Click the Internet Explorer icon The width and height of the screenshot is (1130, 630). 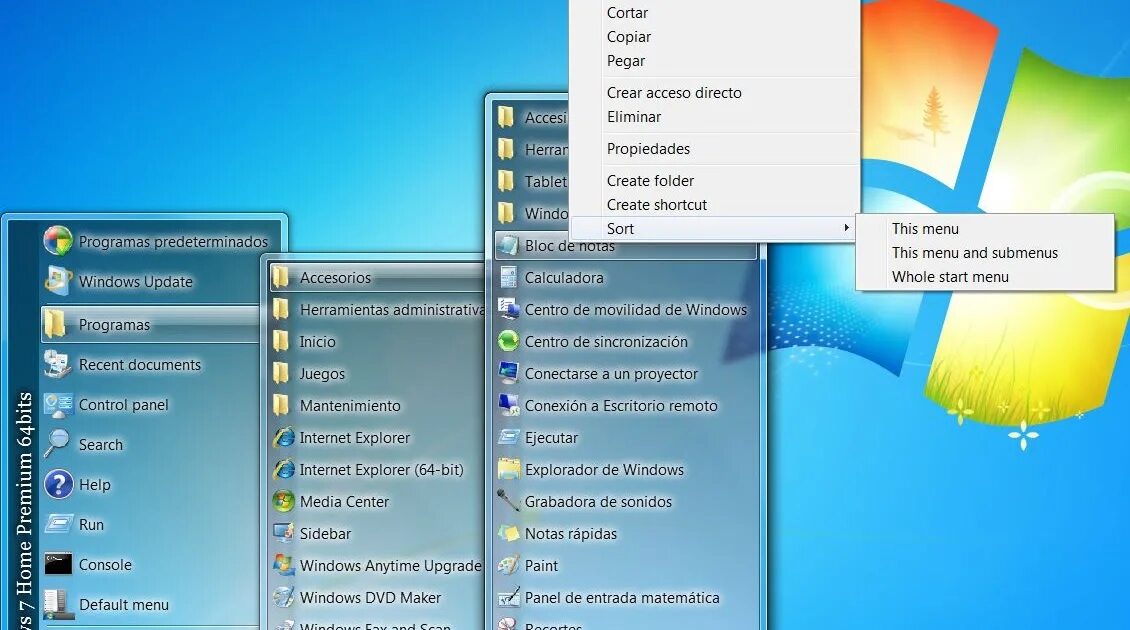pyautogui.click(x=284, y=437)
